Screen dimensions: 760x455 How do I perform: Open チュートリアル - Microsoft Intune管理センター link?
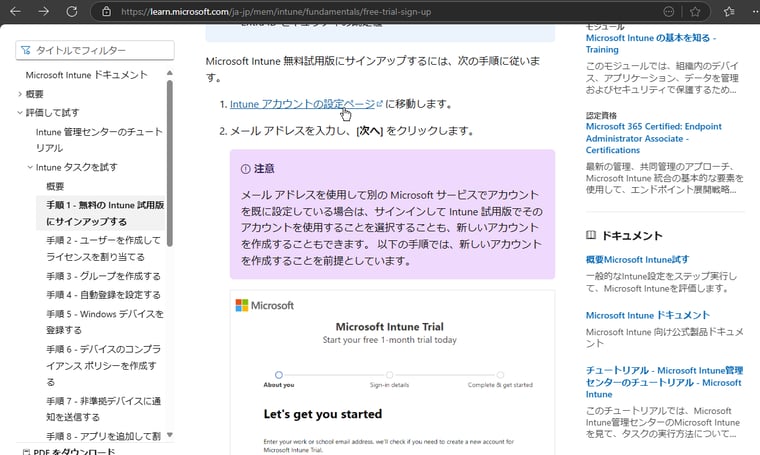664,382
